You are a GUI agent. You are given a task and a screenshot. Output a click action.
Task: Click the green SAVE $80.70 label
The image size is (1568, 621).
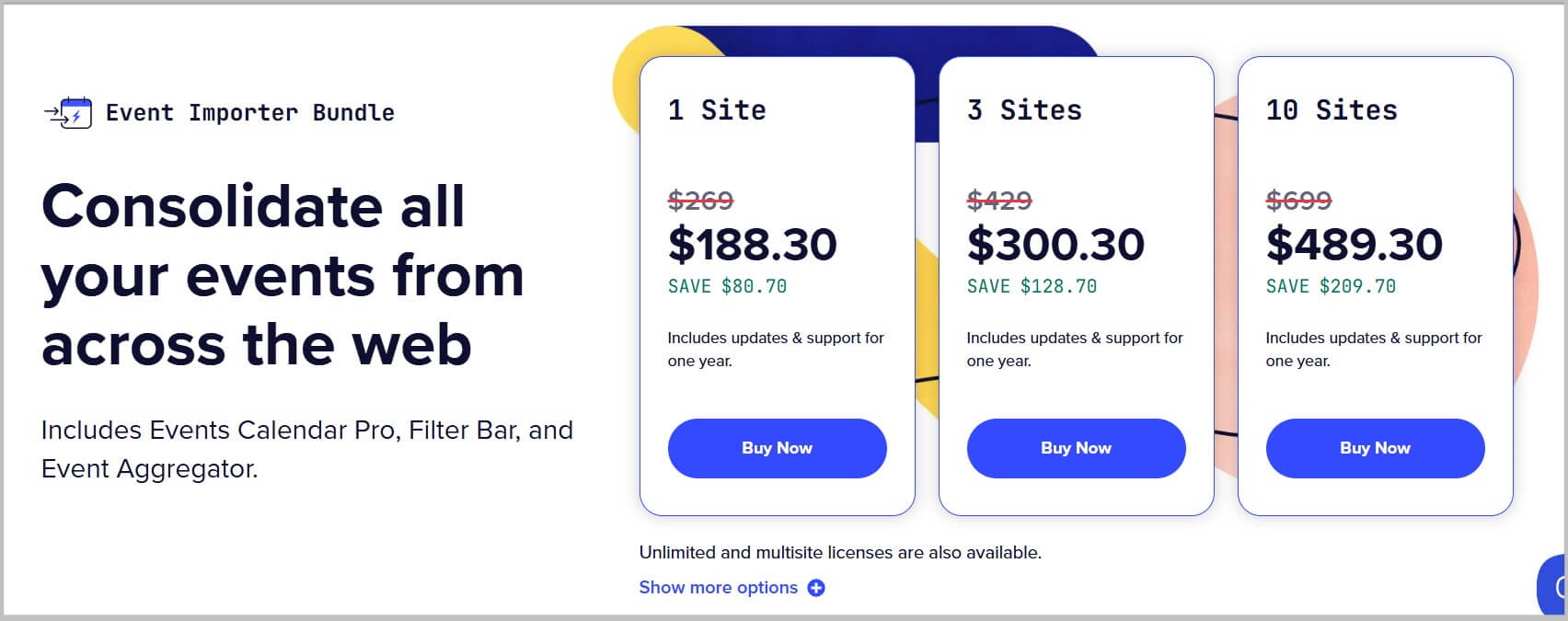pyautogui.click(x=727, y=286)
